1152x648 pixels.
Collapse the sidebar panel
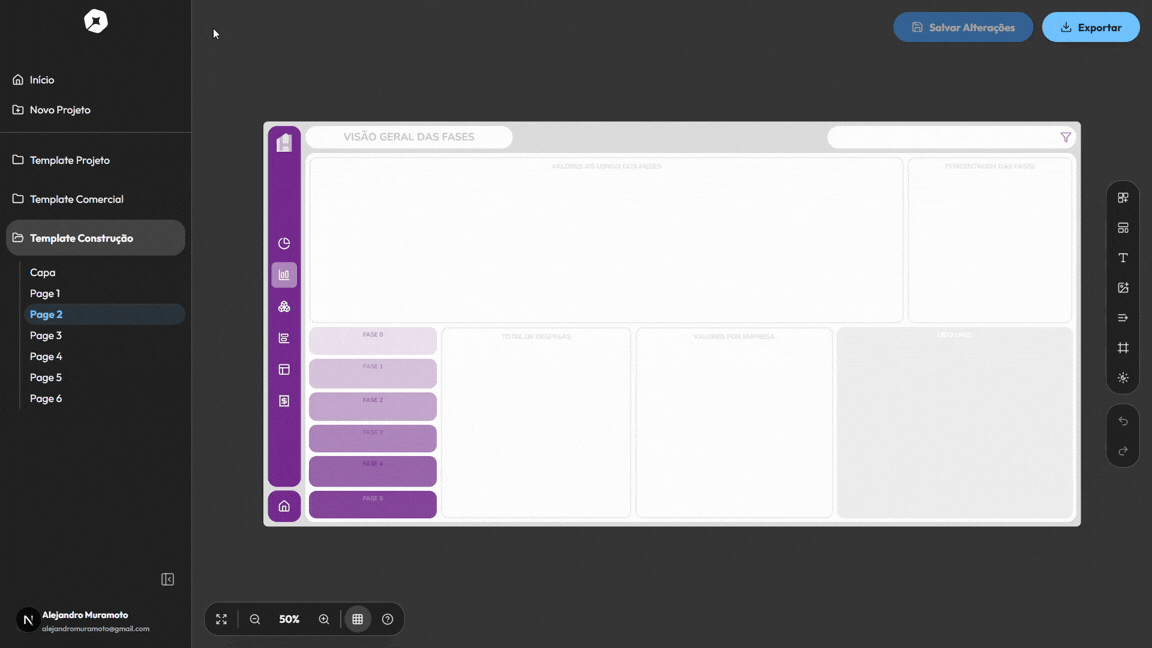pos(168,580)
